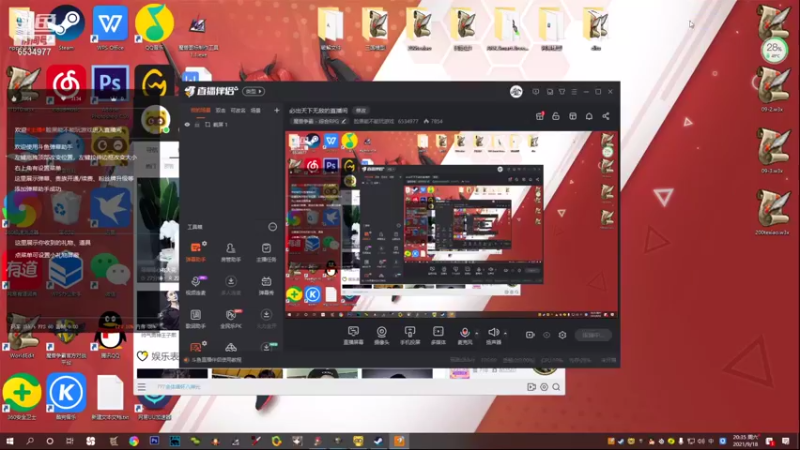Open user avatar in title bar

click(x=516, y=92)
